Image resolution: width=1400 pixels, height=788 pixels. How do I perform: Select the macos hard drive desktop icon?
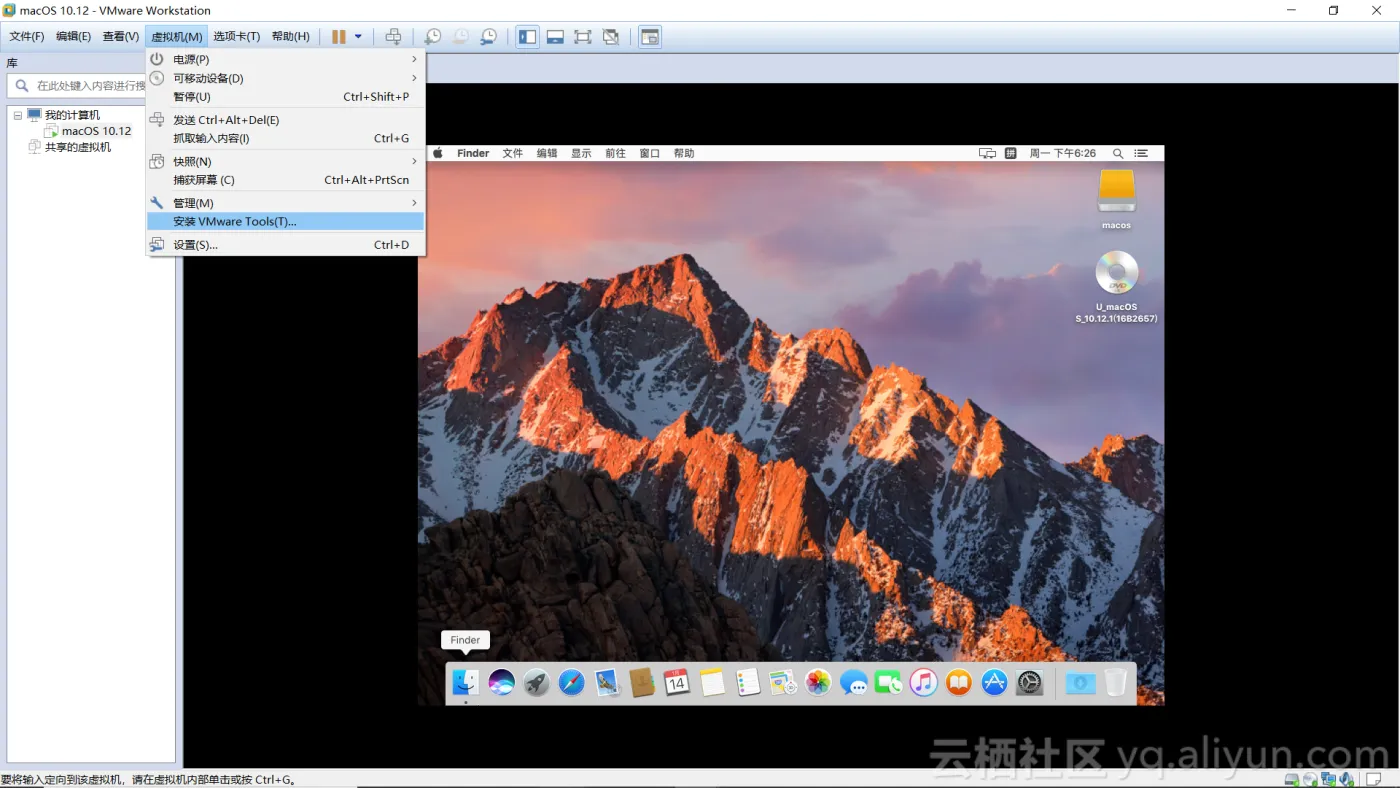coord(1117,191)
